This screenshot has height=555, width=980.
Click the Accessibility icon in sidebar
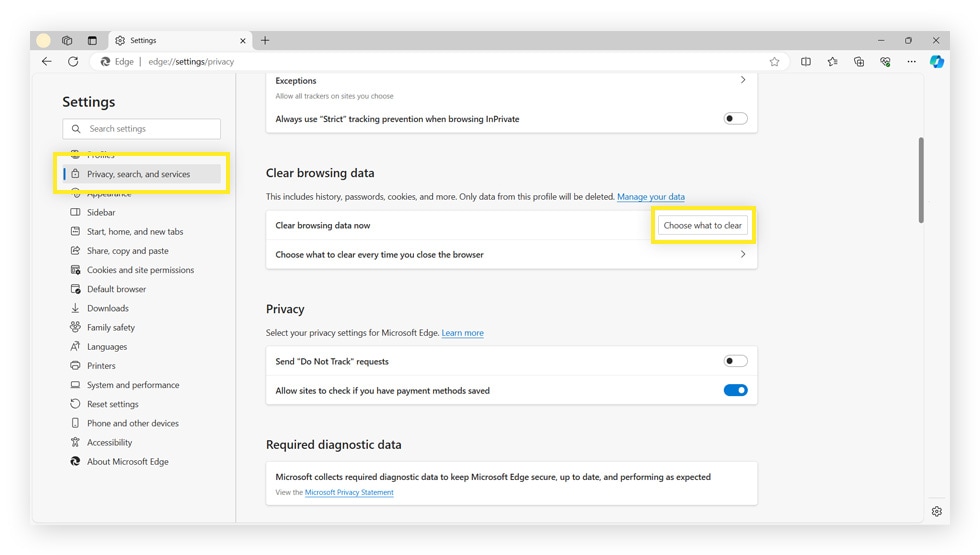coord(75,442)
